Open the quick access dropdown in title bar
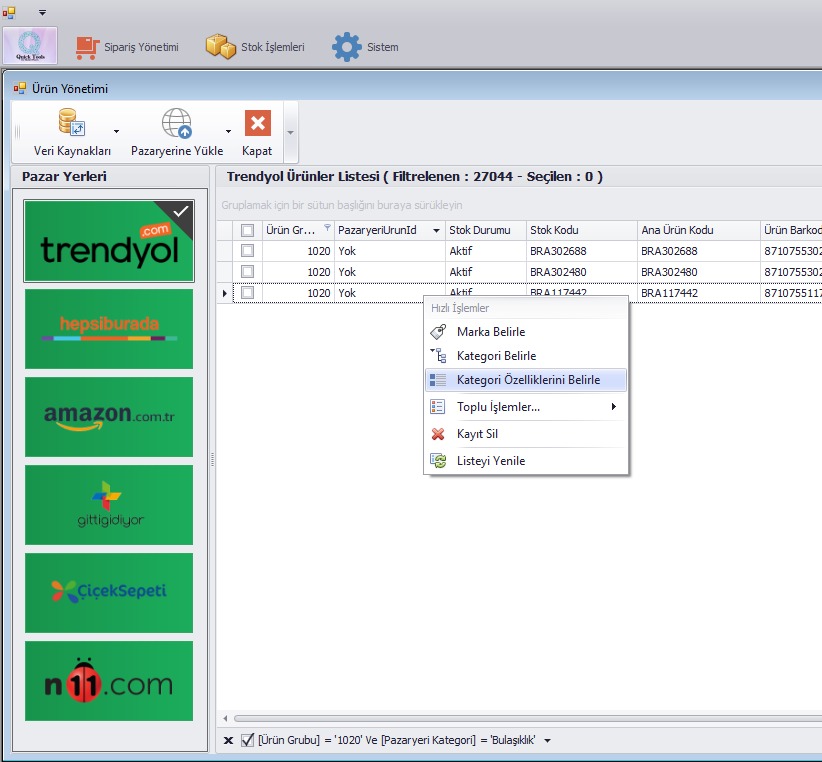Image resolution: width=822 pixels, height=762 pixels. [42, 13]
